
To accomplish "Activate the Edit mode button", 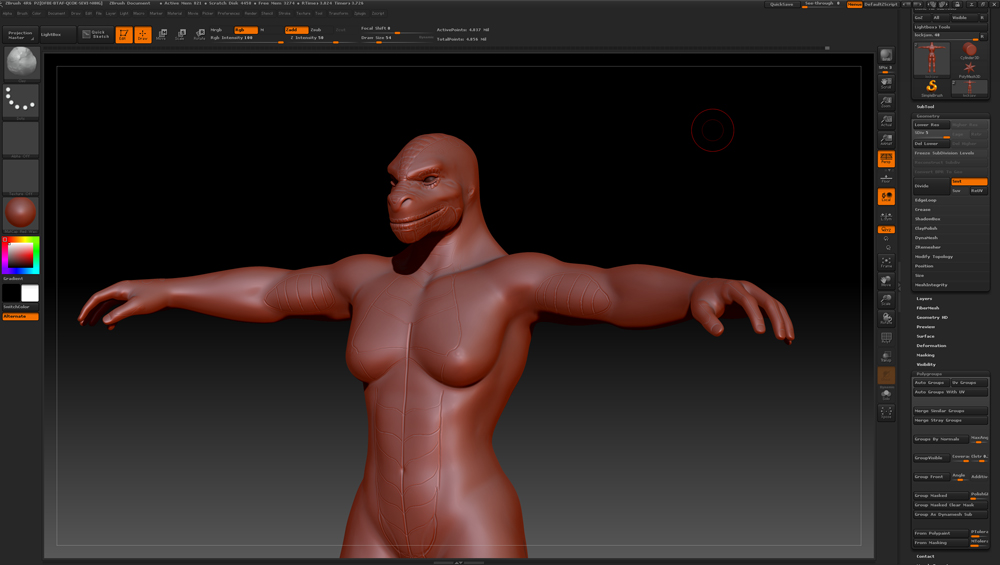I will click(124, 35).
